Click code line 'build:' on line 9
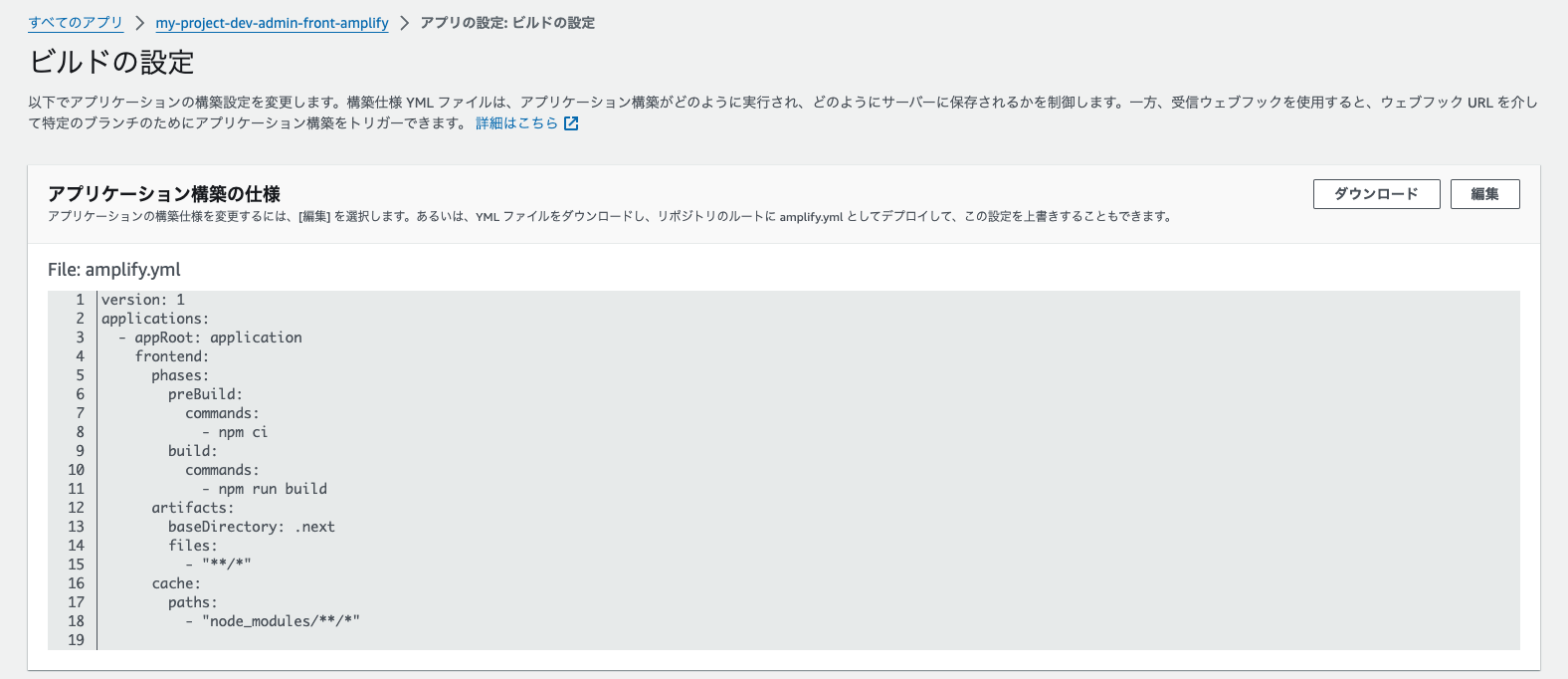This screenshot has height=679, width=1568. (193, 451)
